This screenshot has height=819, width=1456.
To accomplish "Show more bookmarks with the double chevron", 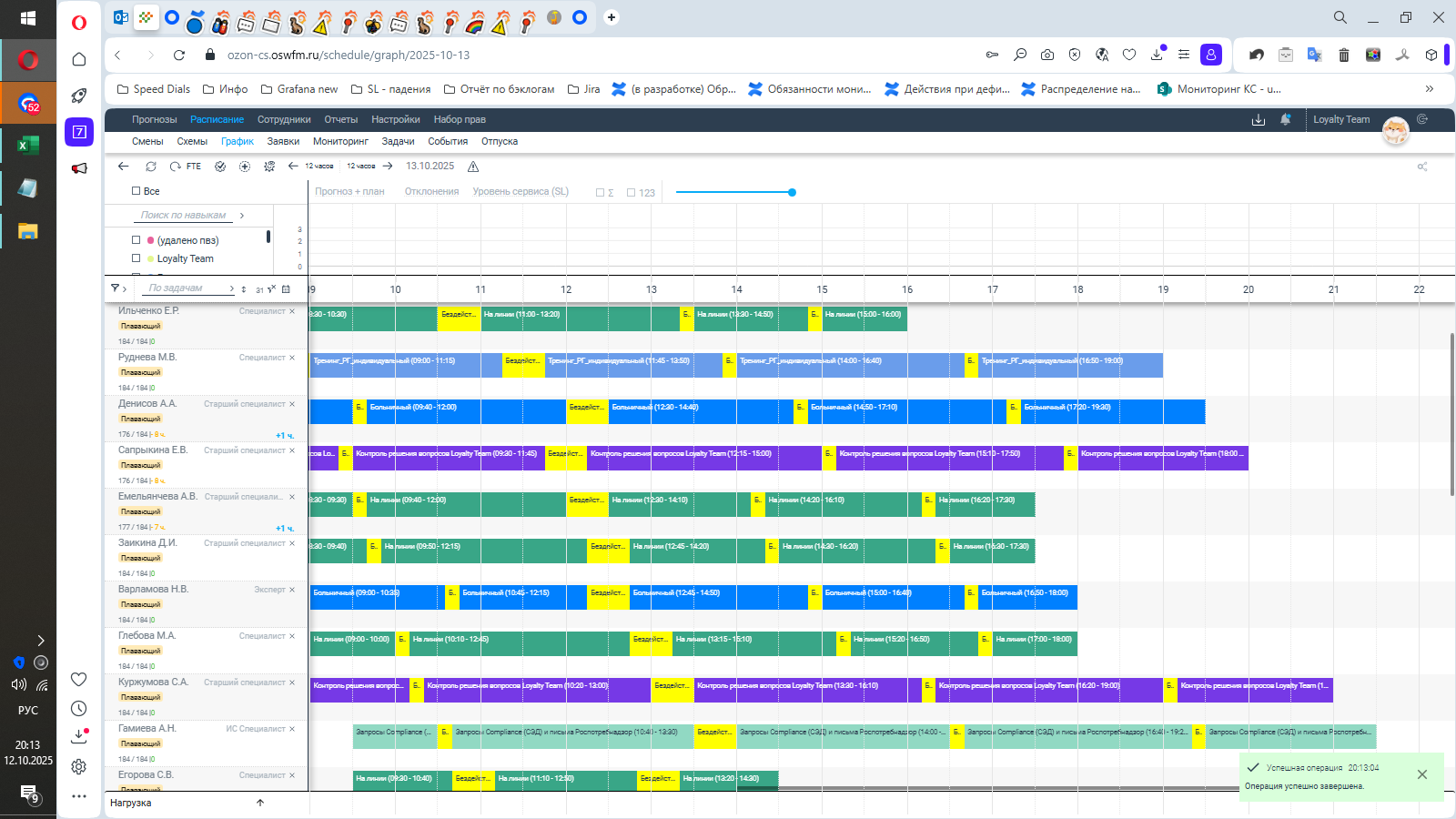I will coord(1430,89).
